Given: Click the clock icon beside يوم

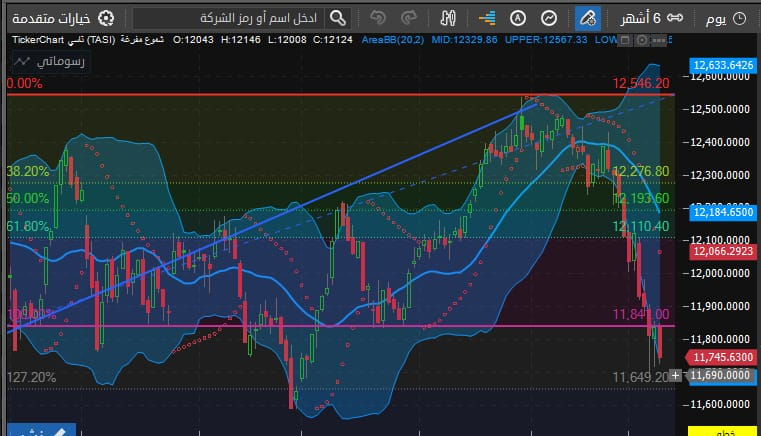Looking at the screenshot, I should click(739, 19).
